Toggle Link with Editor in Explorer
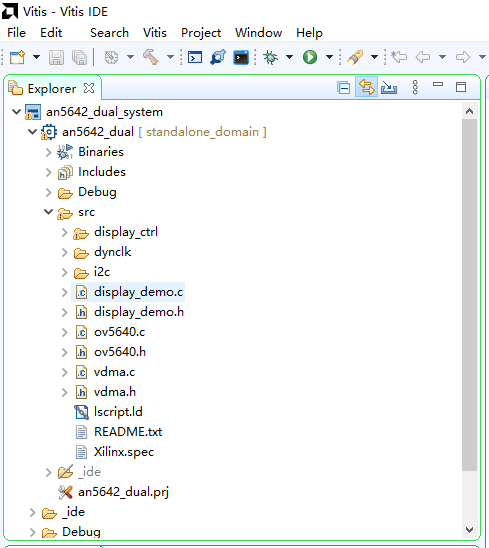The image size is (489, 548). (366, 87)
